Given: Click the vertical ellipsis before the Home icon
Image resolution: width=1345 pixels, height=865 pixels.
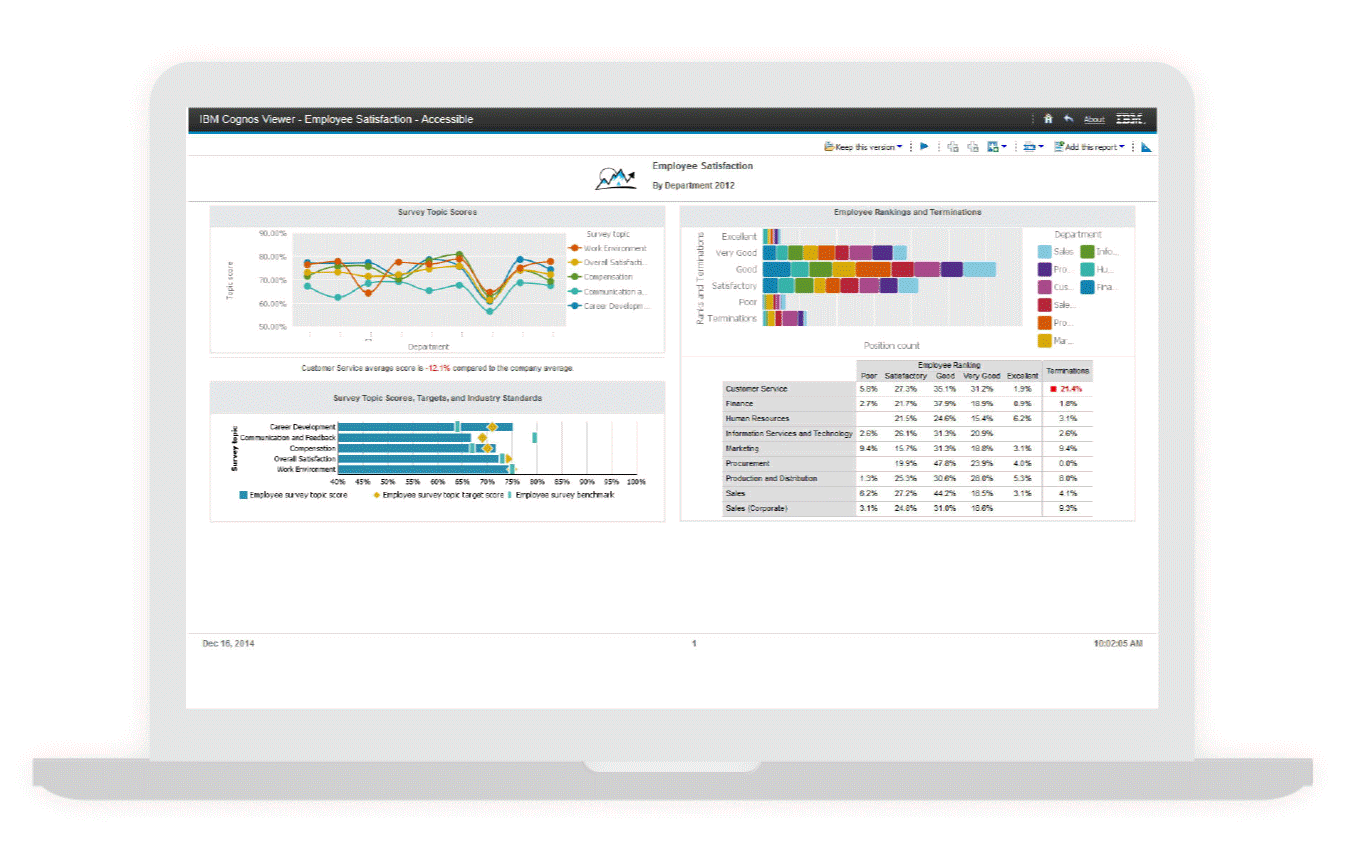Looking at the screenshot, I should tap(1033, 119).
